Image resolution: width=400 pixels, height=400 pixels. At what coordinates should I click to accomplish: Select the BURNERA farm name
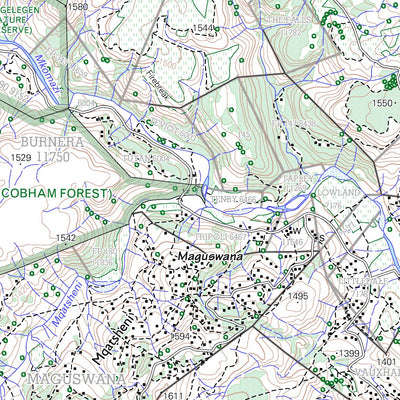click(52, 142)
